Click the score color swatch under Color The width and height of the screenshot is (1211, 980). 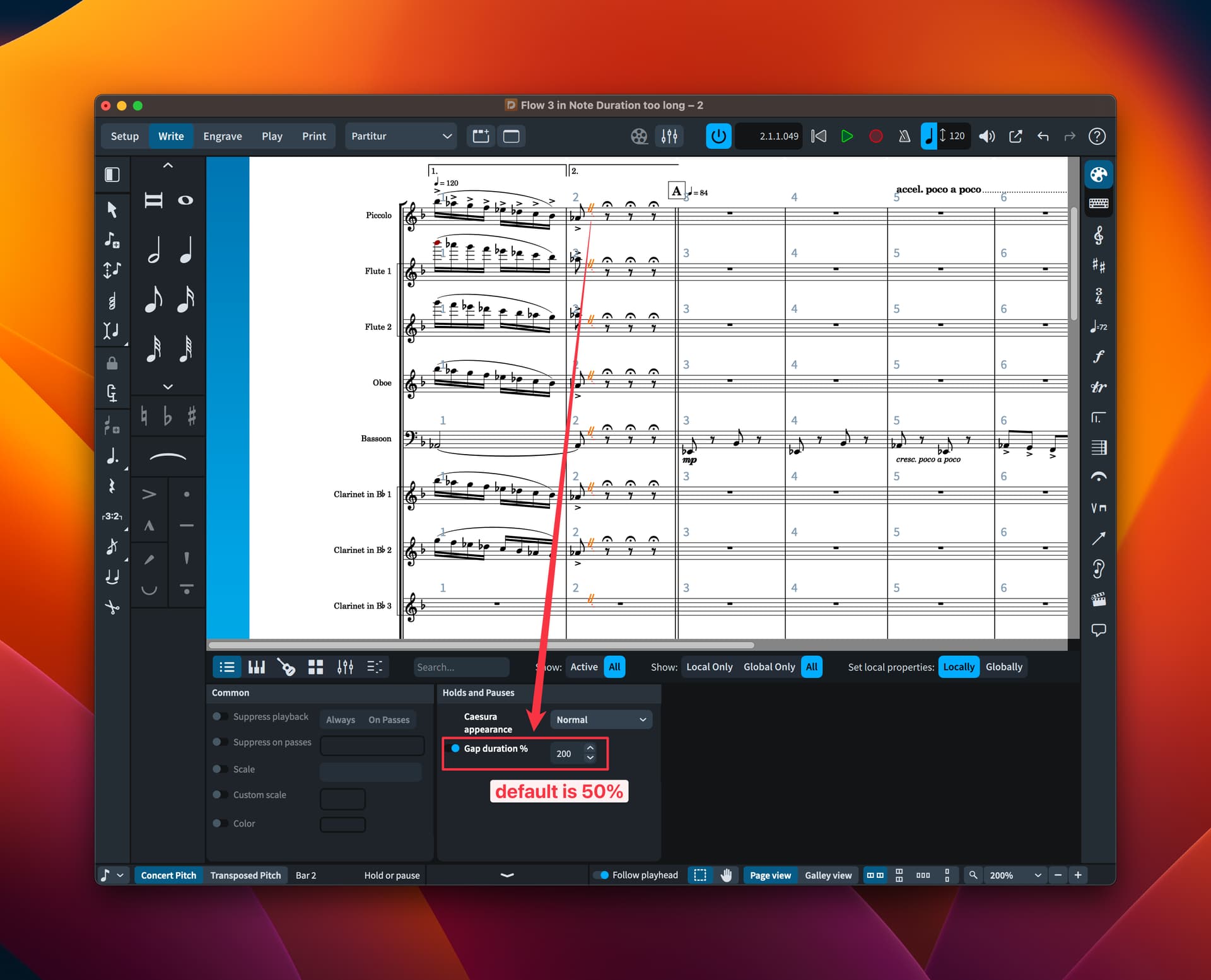[342, 824]
